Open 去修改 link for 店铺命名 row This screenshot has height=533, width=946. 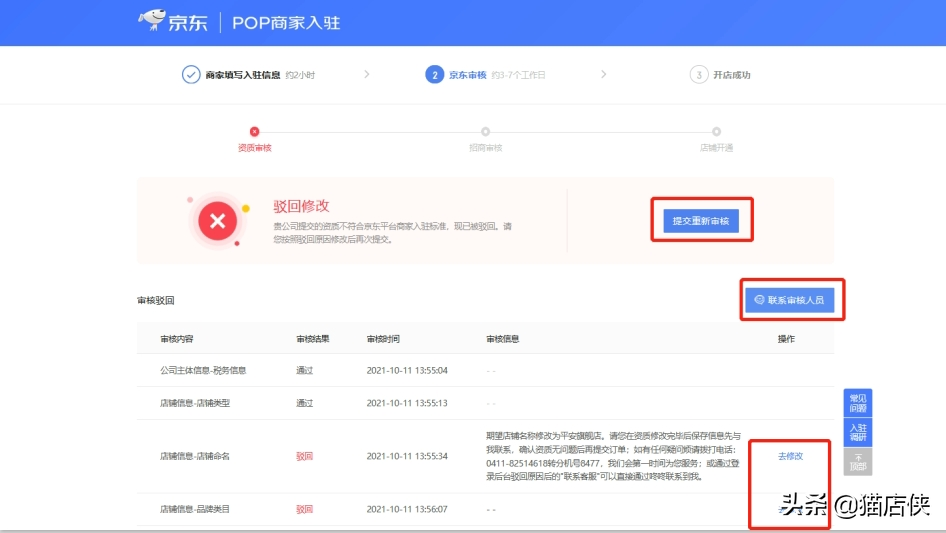coord(790,456)
